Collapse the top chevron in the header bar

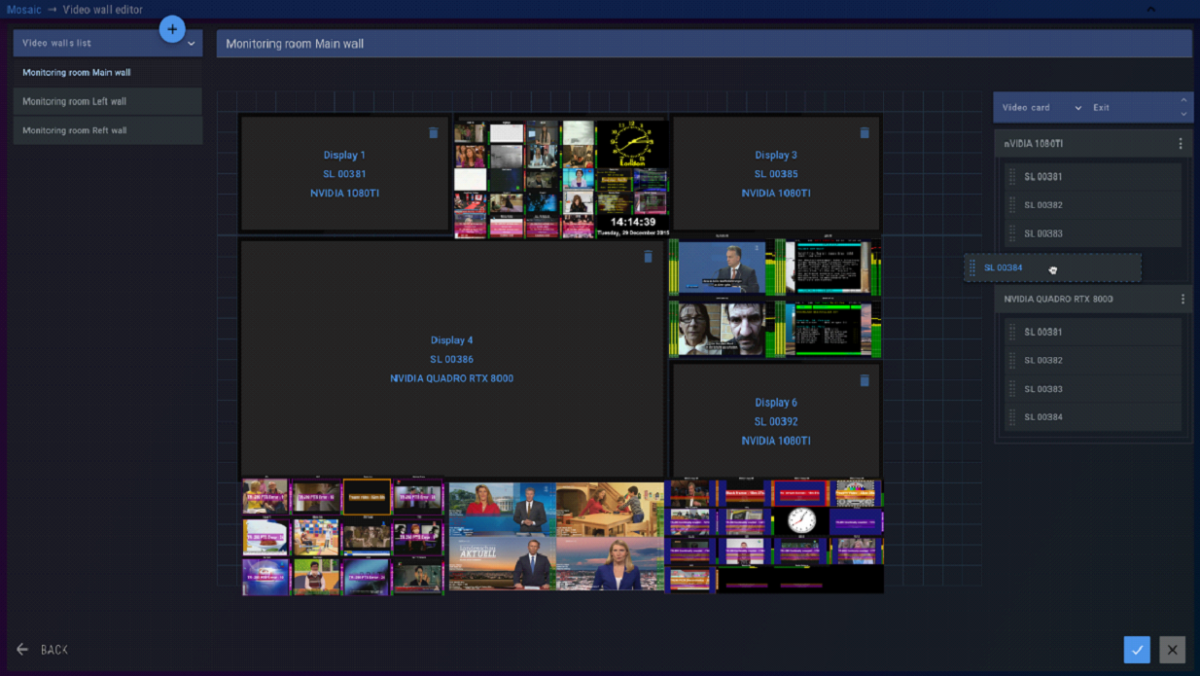coord(1150,9)
